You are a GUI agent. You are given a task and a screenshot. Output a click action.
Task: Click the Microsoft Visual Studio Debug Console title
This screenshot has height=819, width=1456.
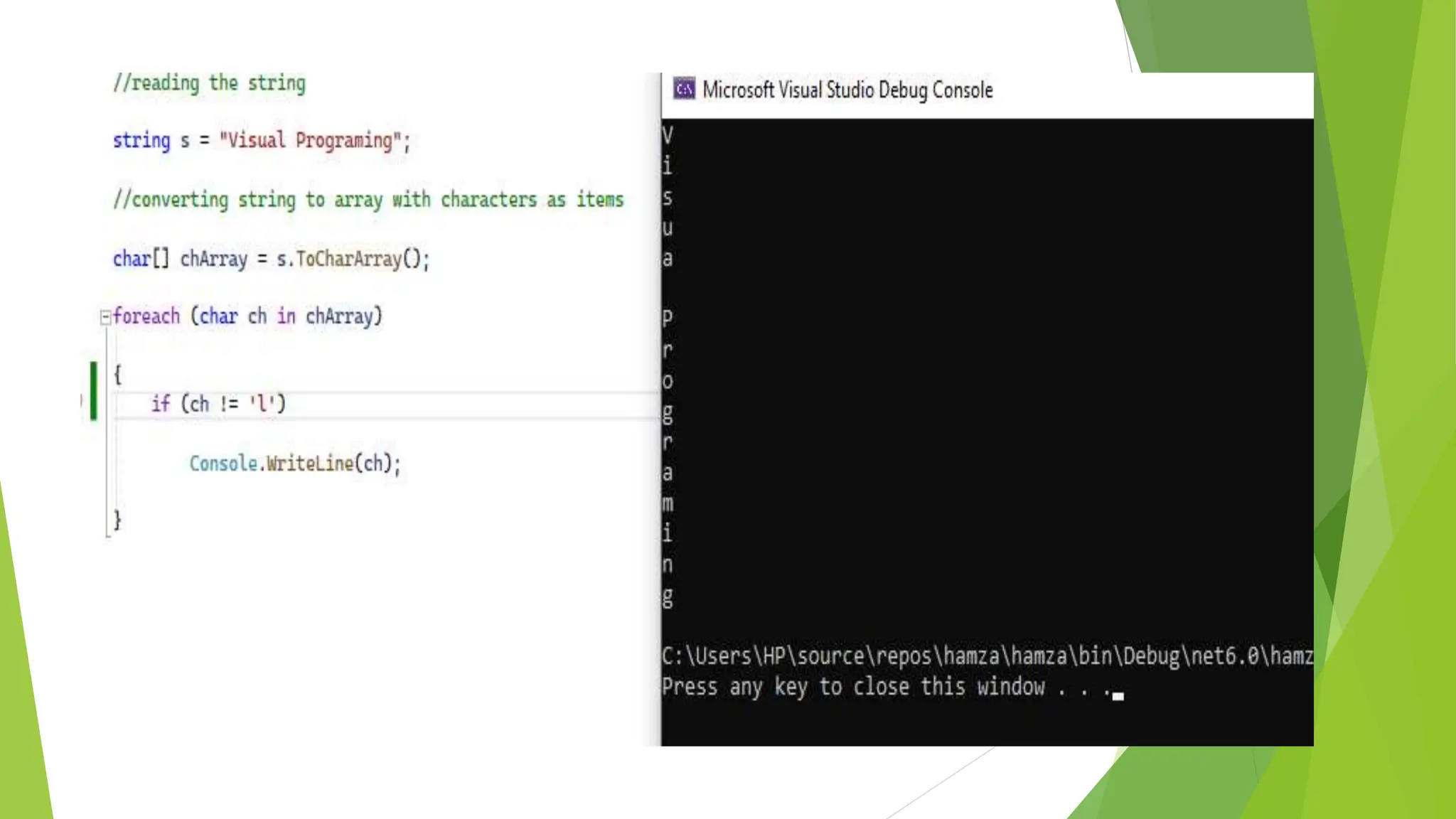pos(847,90)
